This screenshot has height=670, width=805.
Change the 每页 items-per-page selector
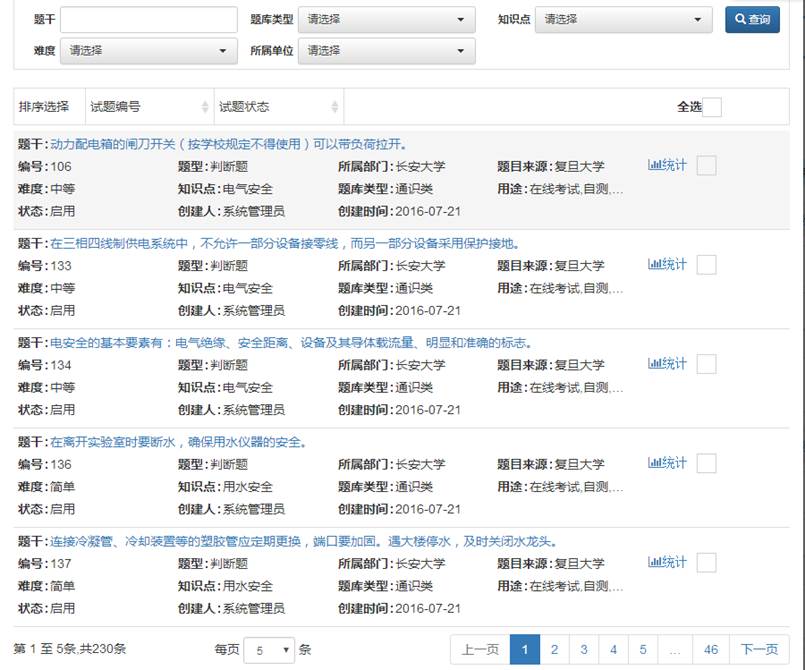(x=269, y=649)
